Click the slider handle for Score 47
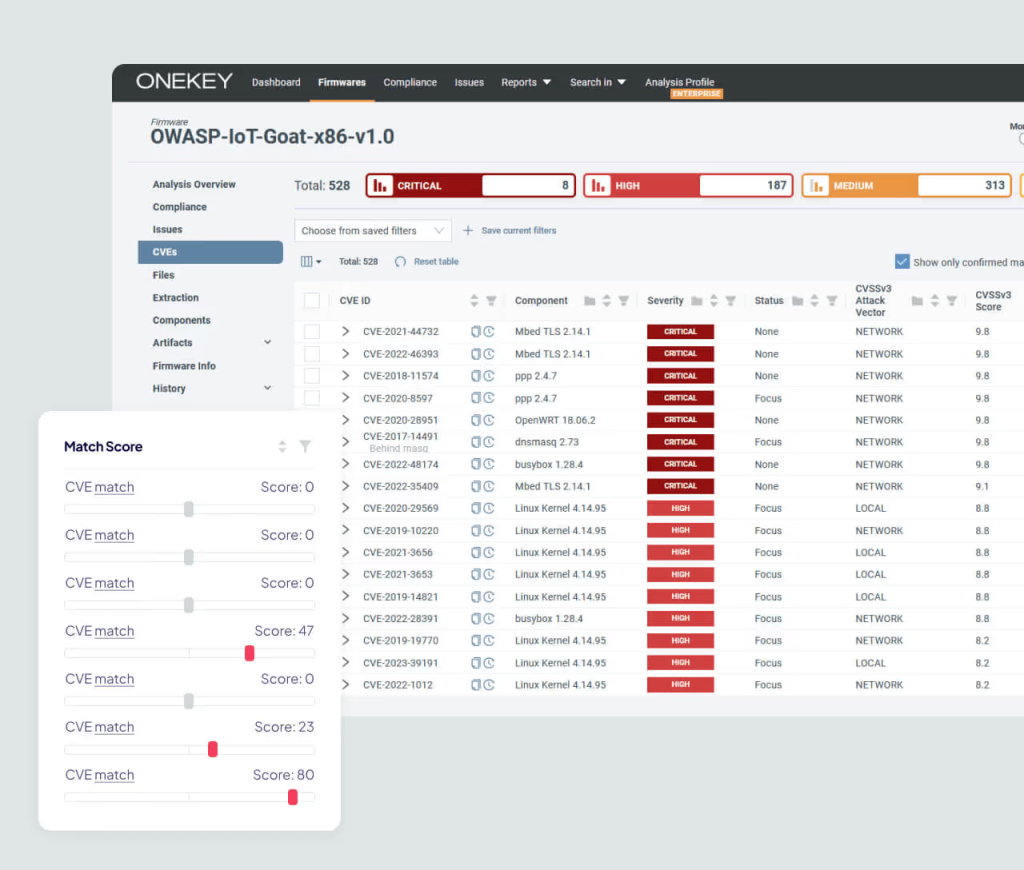This screenshot has height=870, width=1024. click(250, 653)
